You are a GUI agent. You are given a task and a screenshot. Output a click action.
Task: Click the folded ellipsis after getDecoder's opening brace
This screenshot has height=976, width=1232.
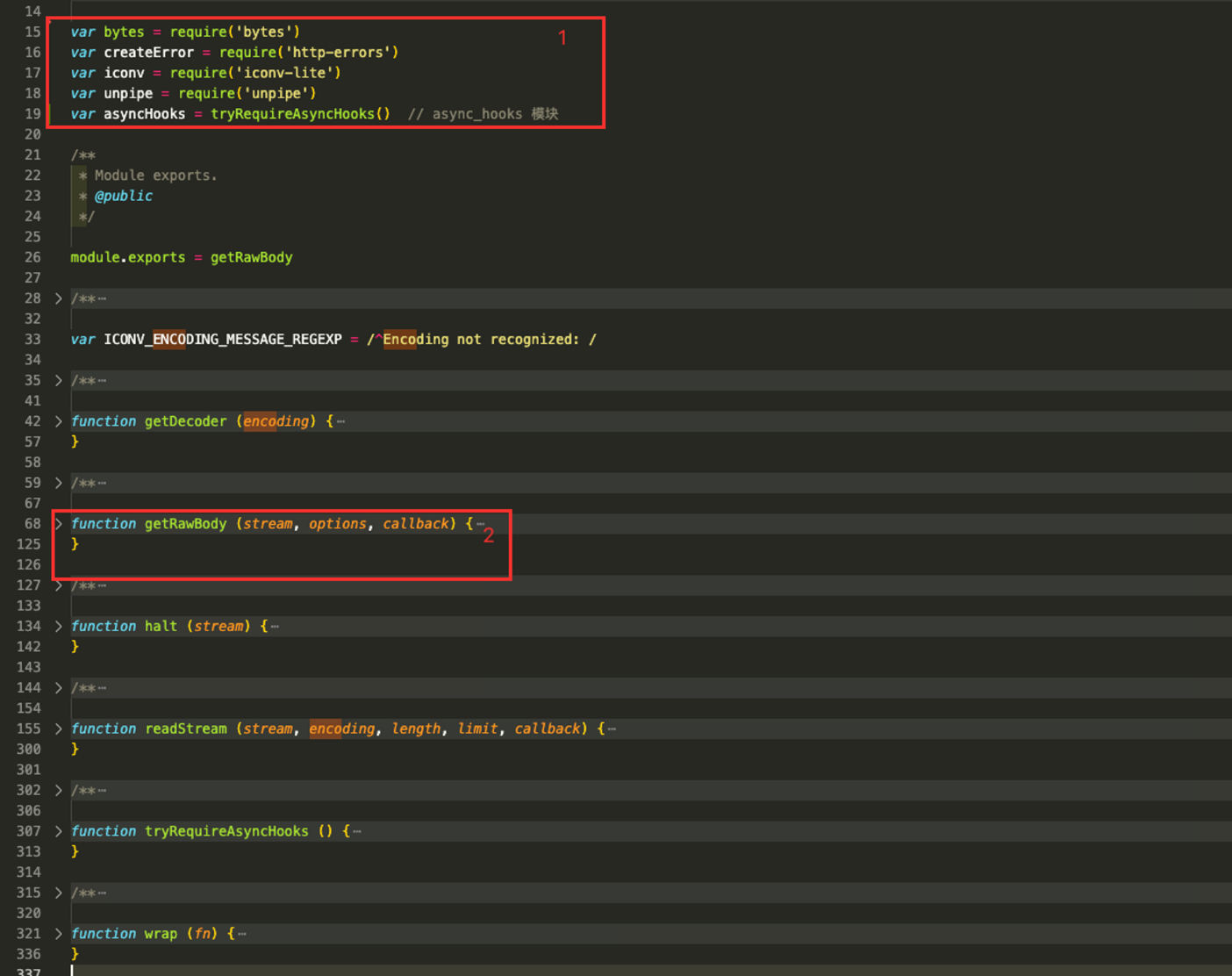pyautogui.click(x=341, y=422)
